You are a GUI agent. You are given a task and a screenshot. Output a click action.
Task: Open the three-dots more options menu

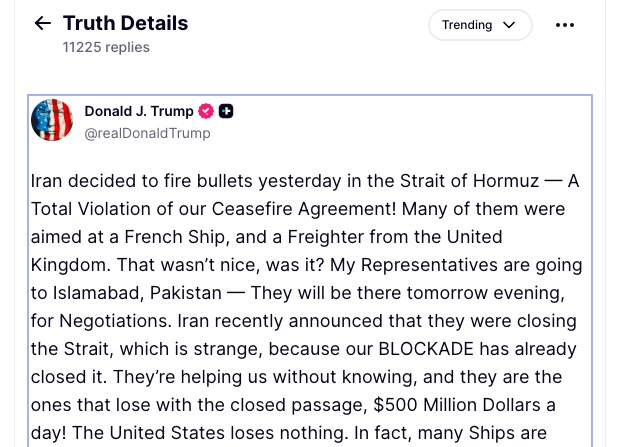click(565, 25)
